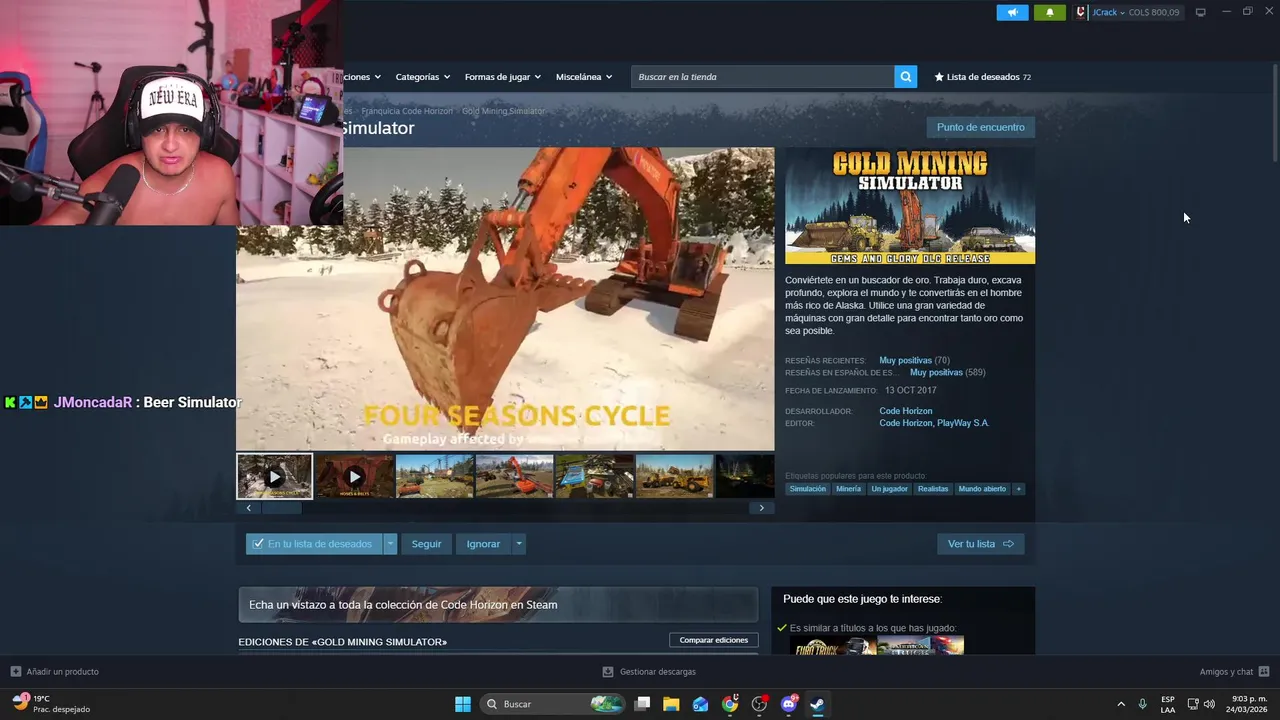This screenshot has height=720, width=1280.
Task: Expand the wishlist button dropdown arrow
Action: (390, 544)
